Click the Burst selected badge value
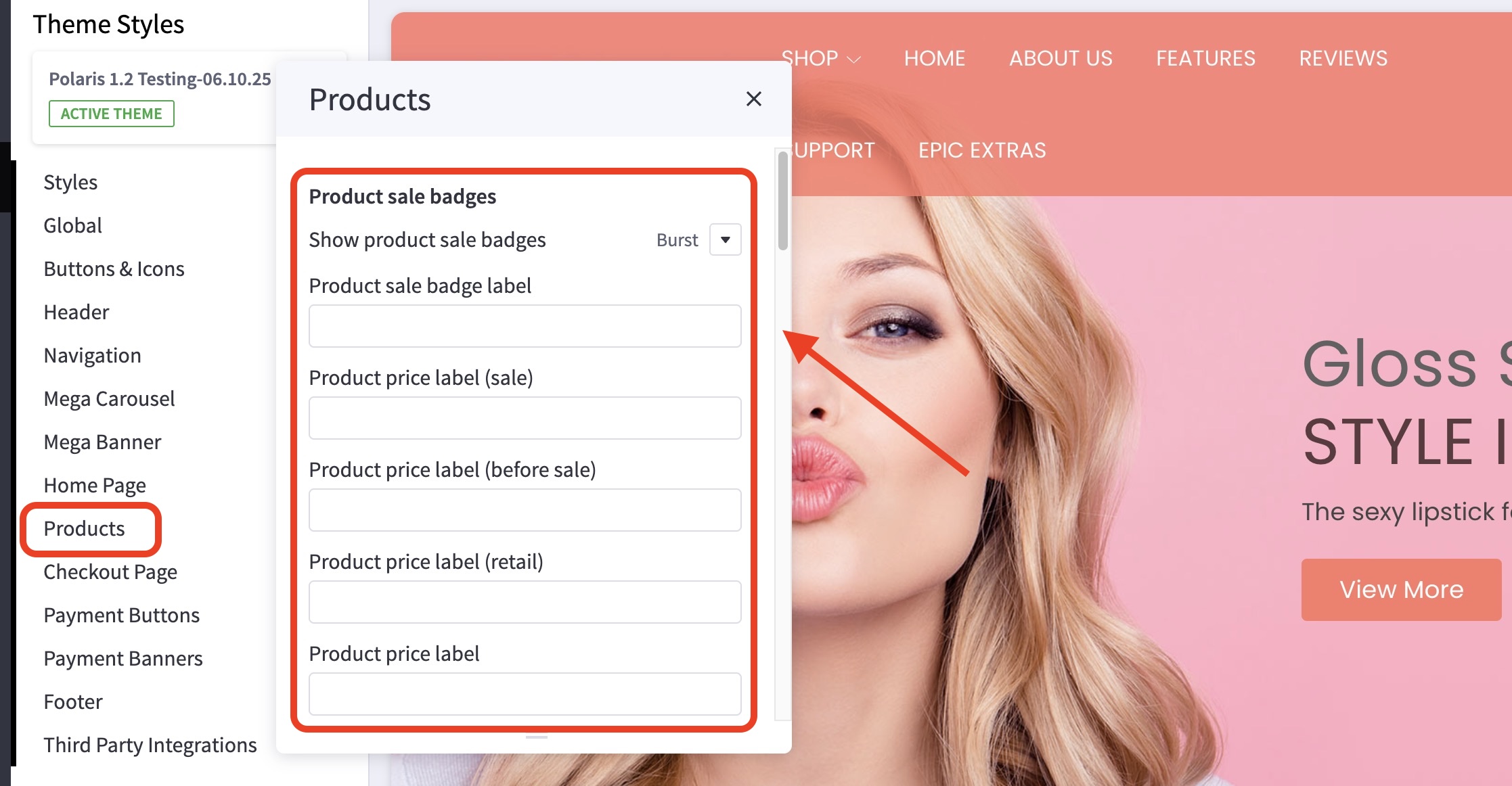This screenshot has width=1512, height=786. tap(677, 240)
